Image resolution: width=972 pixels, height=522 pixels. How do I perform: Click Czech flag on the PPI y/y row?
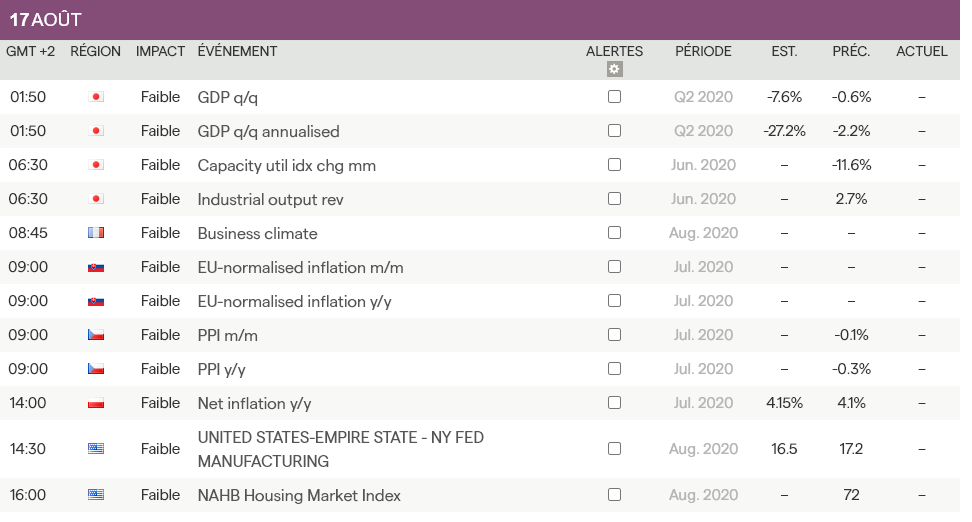[x=96, y=369]
